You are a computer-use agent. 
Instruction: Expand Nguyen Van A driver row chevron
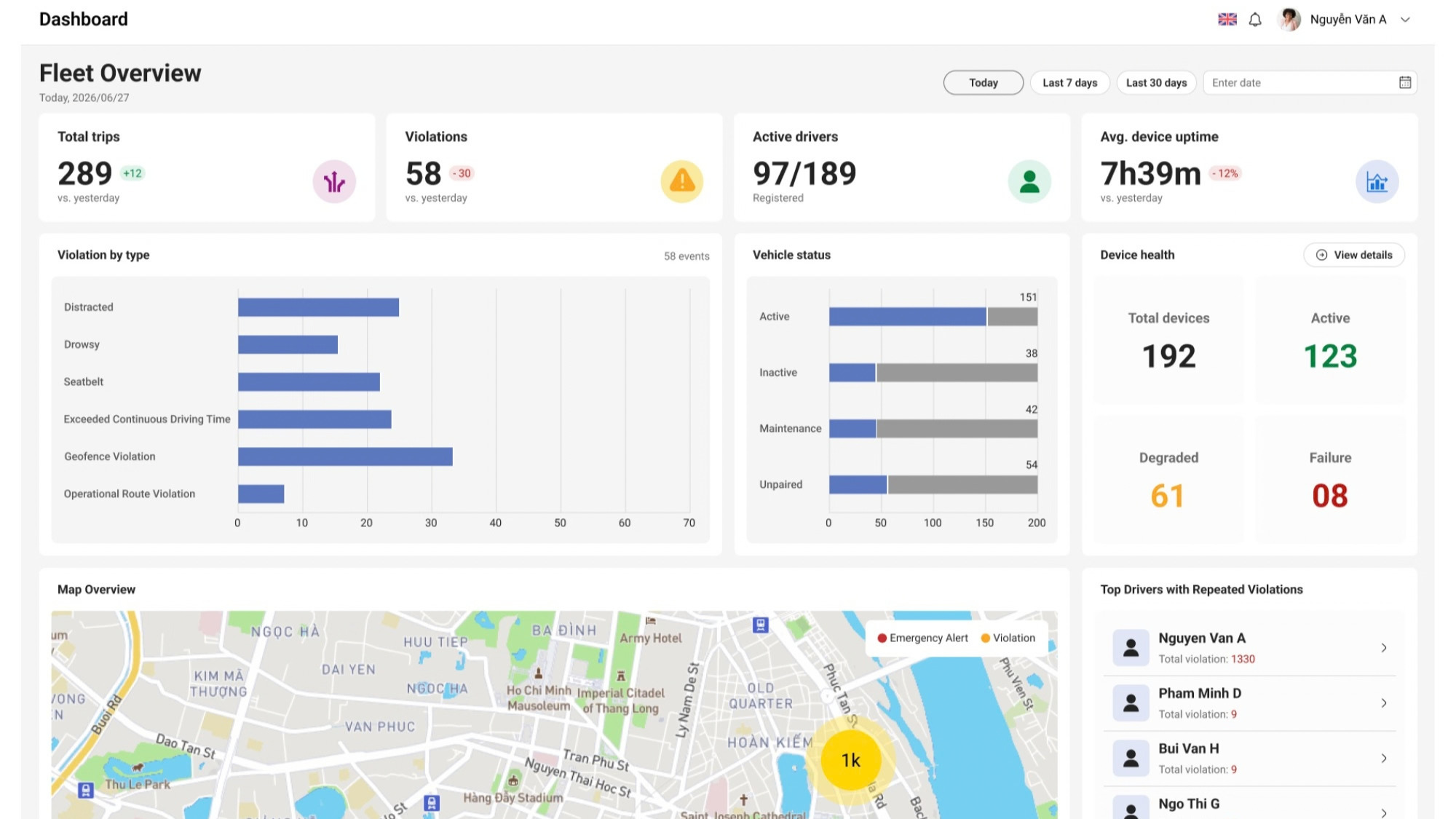(x=1384, y=648)
